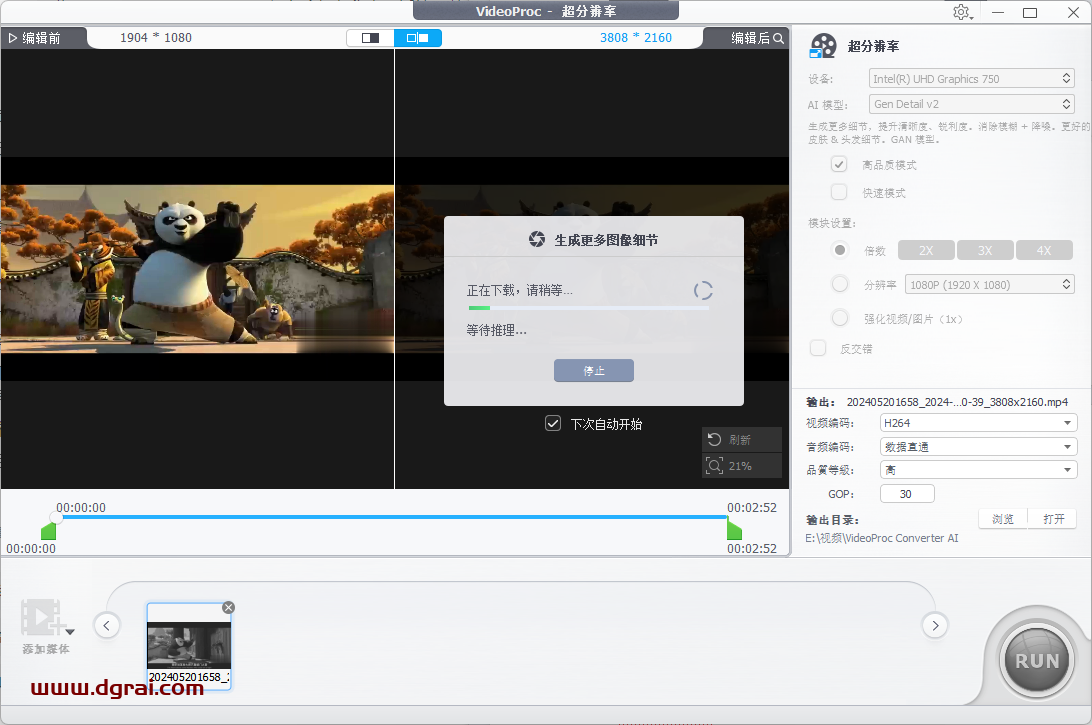
Task: Click the timeline playhead handle
Action: [x=56, y=517]
